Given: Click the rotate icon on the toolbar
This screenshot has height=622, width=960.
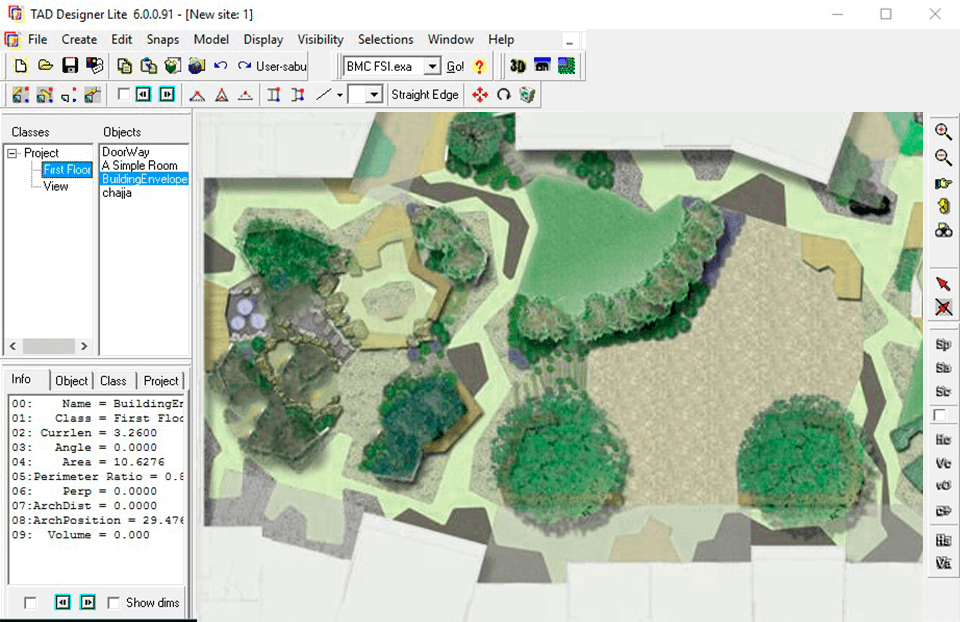Looking at the screenshot, I should (504, 94).
